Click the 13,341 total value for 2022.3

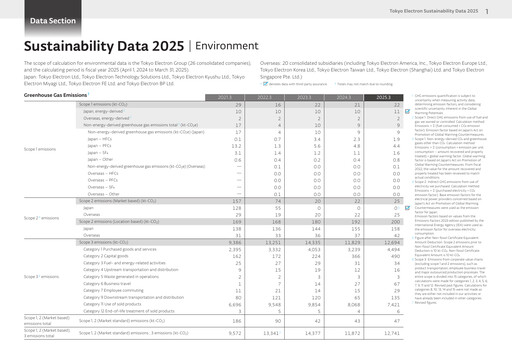(x=271, y=333)
